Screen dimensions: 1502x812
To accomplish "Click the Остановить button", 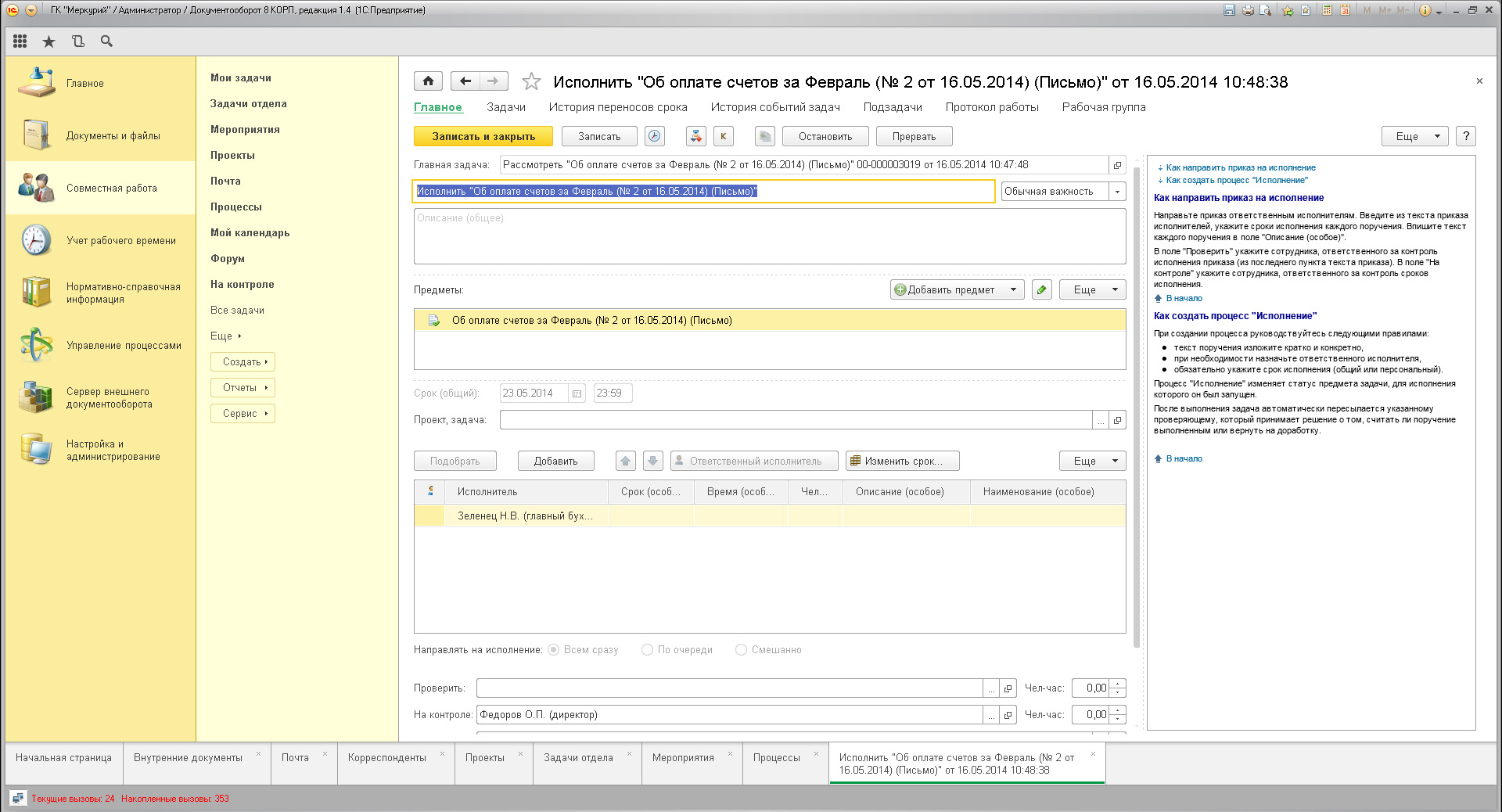I will (x=825, y=136).
